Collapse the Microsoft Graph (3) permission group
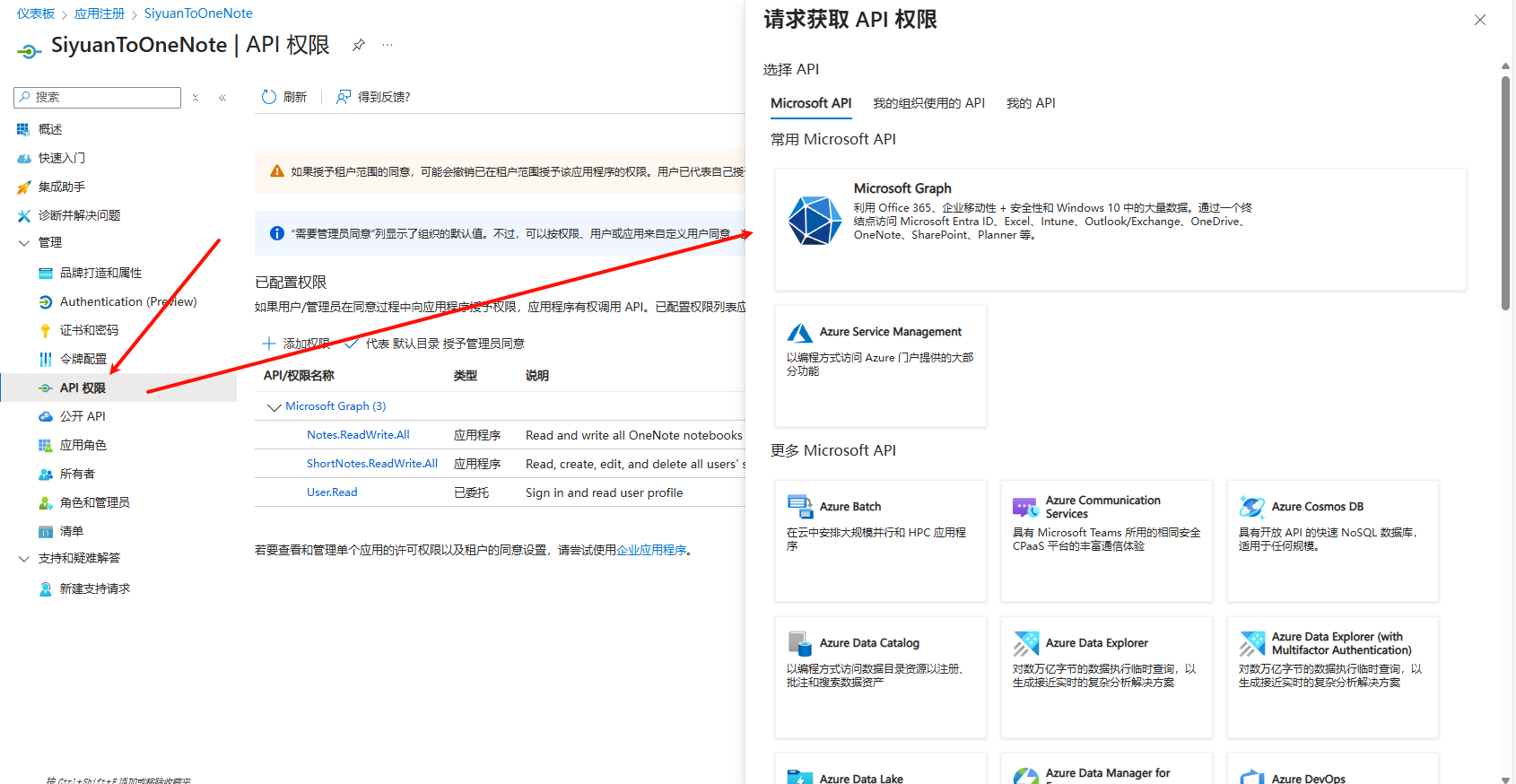This screenshot has width=1516, height=784. point(274,407)
